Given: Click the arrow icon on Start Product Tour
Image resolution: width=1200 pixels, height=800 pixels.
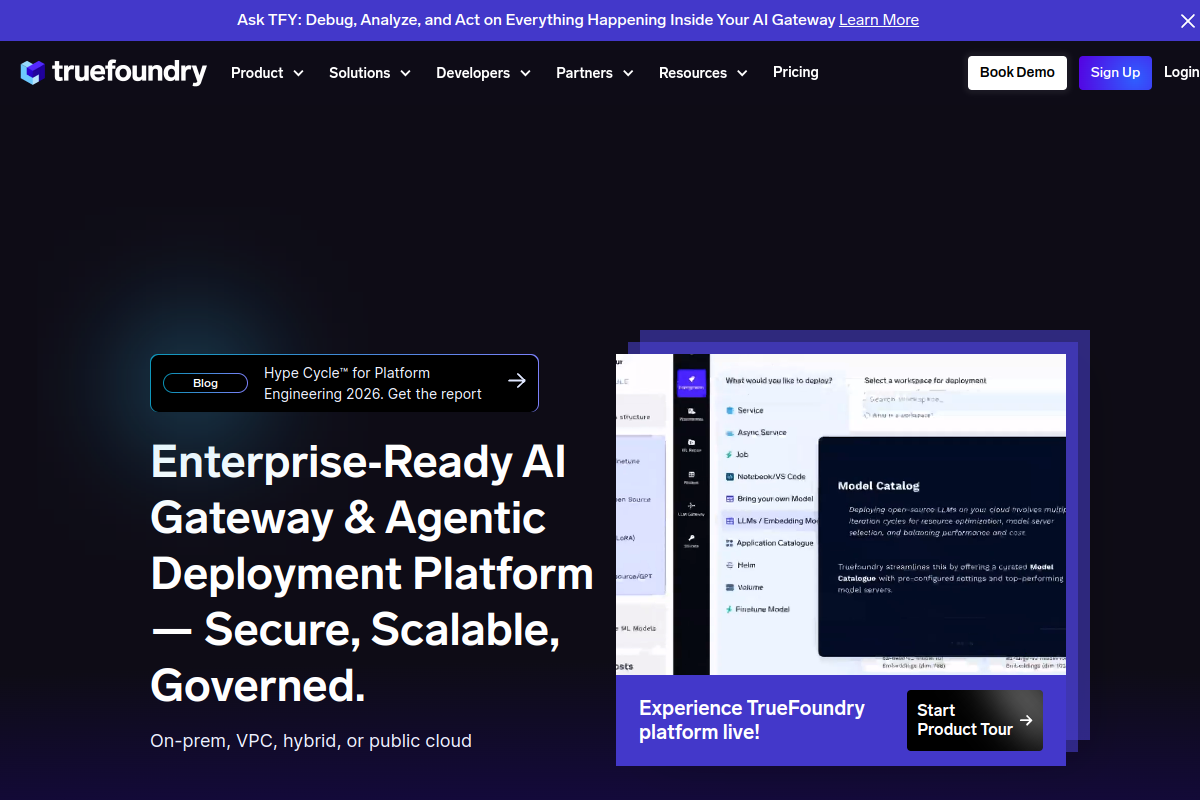Looking at the screenshot, I should [1026, 720].
